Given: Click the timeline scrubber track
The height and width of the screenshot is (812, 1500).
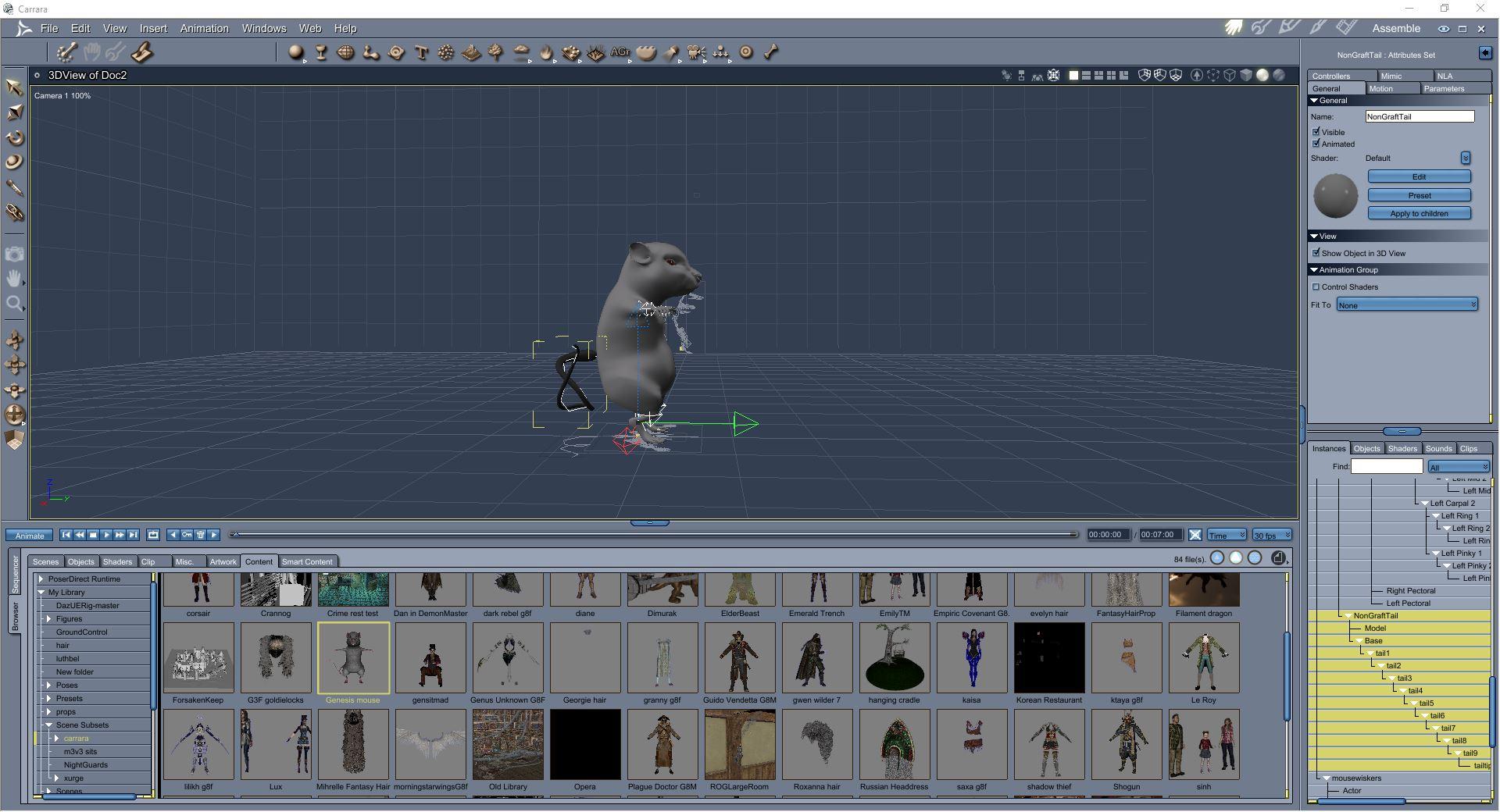Looking at the screenshot, I should (x=655, y=535).
